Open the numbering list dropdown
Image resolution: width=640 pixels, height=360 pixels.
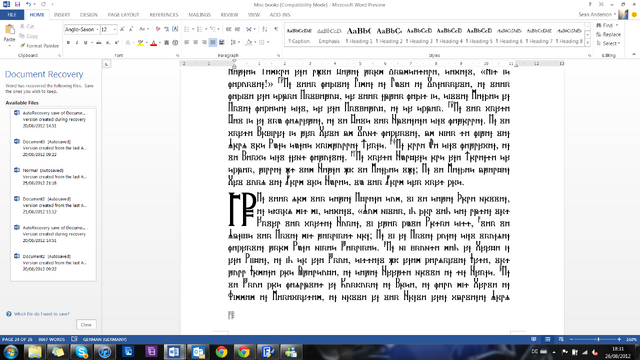206,29
